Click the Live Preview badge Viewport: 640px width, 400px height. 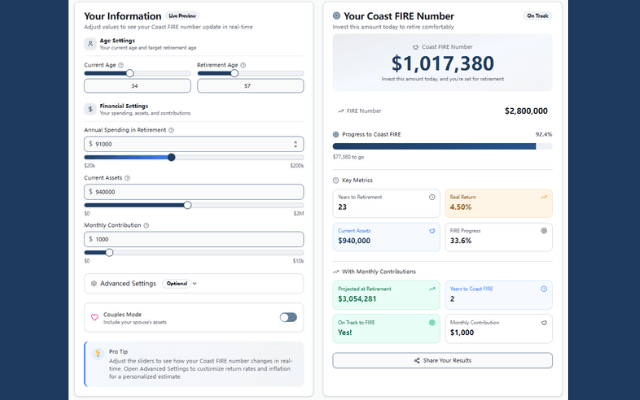[x=182, y=16]
